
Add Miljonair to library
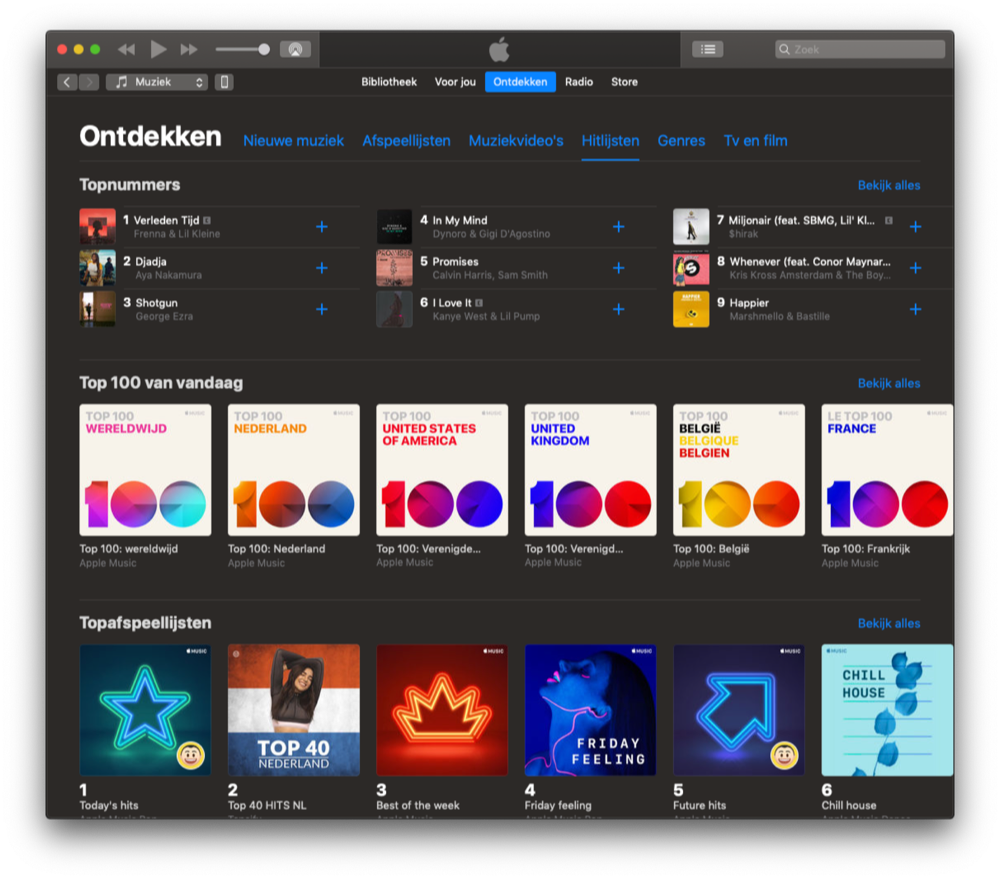(x=915, y=226)
